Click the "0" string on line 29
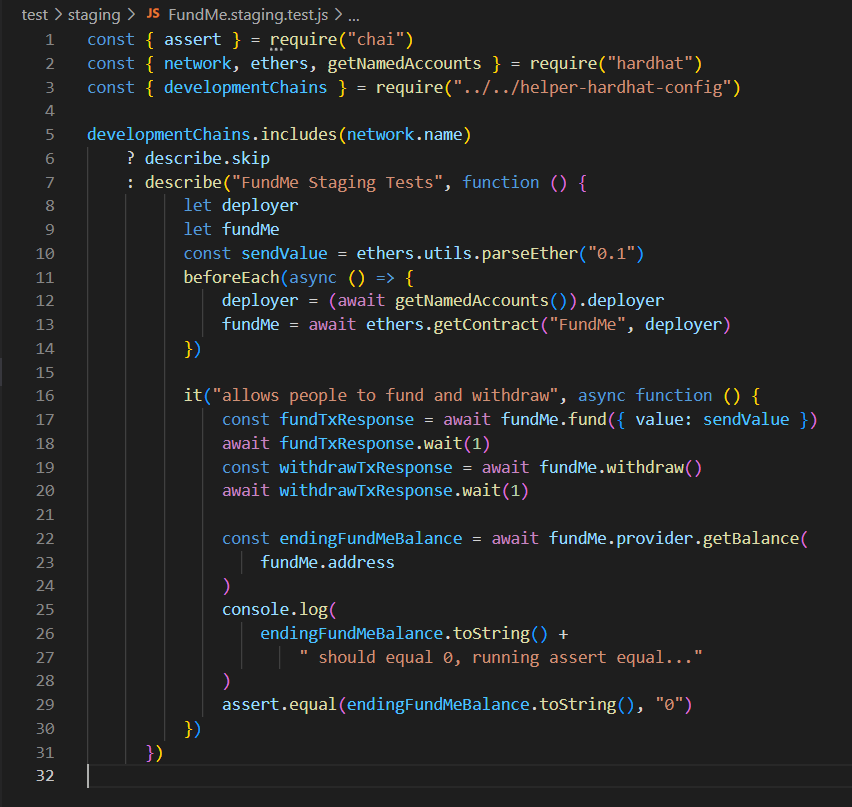852x807 pixels. tap(669, 705)
